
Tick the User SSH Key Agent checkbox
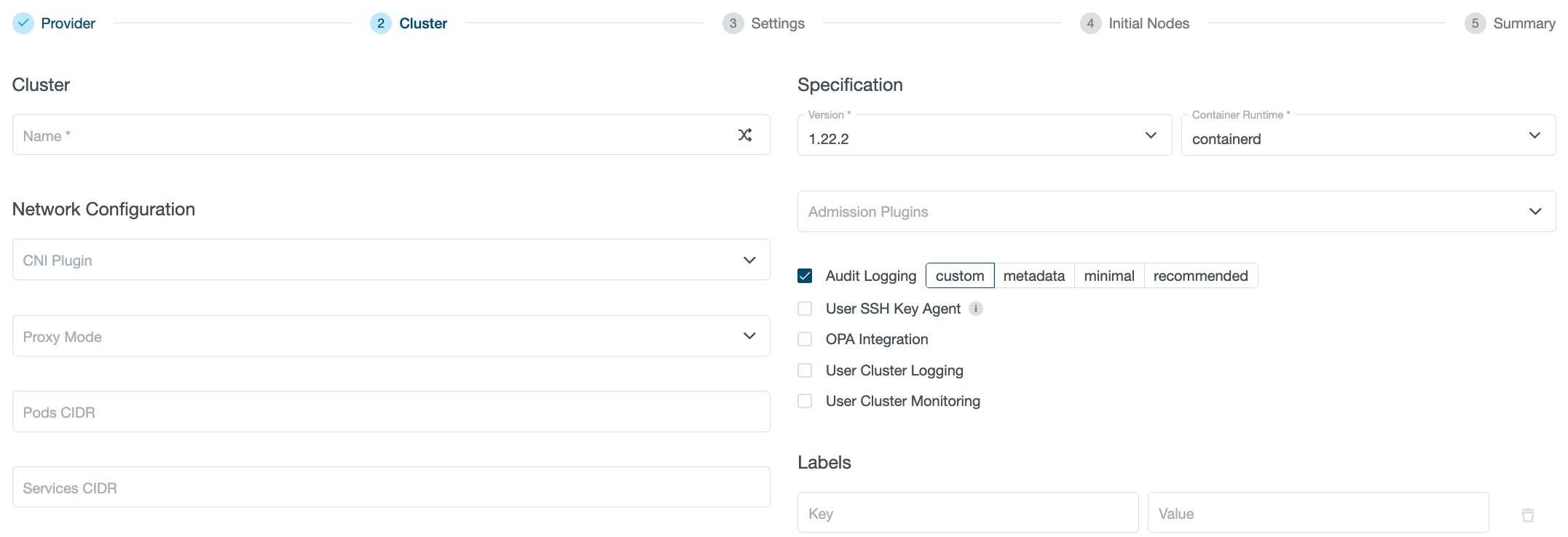tap(805, 309)
